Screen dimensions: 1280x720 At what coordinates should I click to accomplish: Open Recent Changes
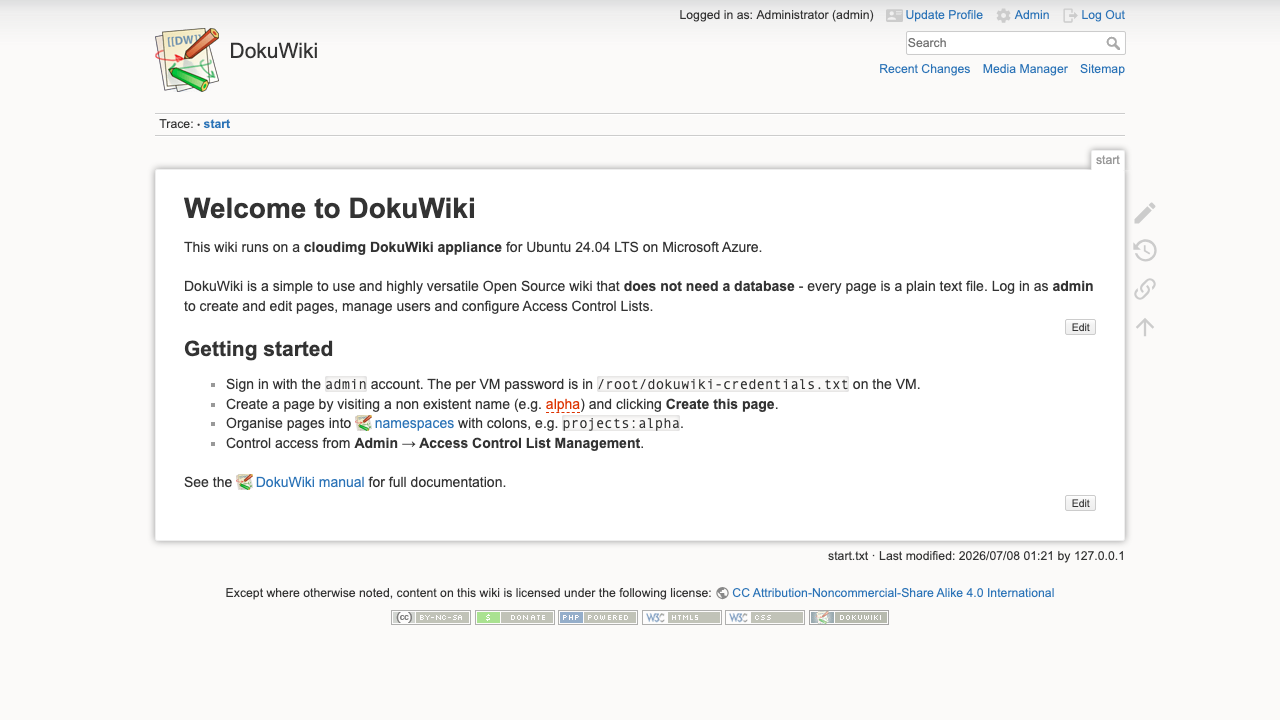click(924, 69)
